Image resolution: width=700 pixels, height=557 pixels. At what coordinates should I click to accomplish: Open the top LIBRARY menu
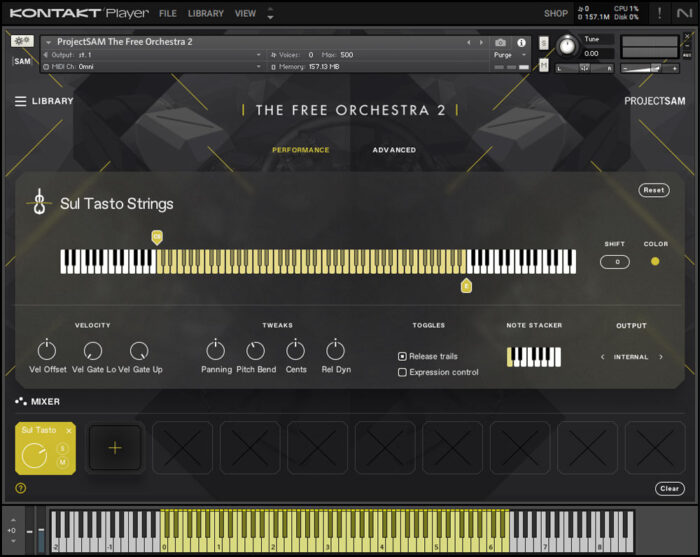click(205, 13)
